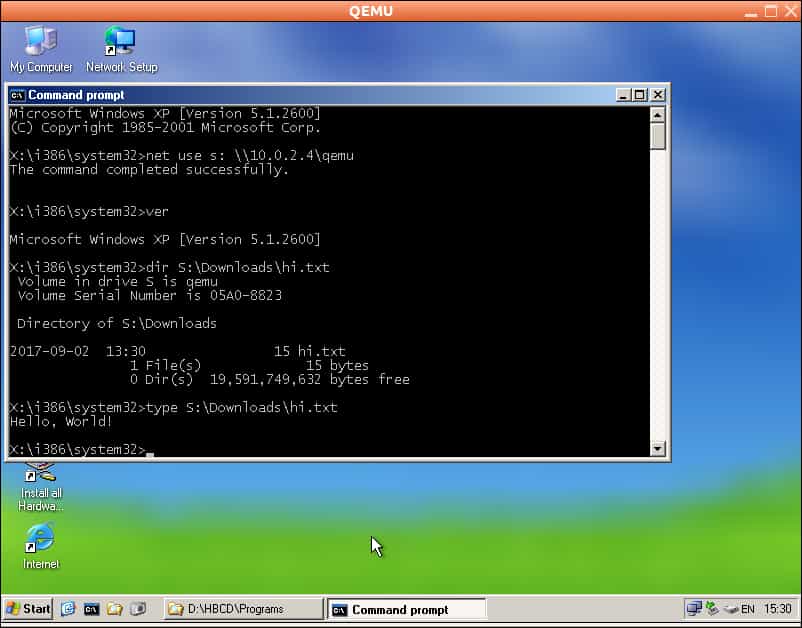
Task: Click the Command prompt window title text
Action: (76, 95)
